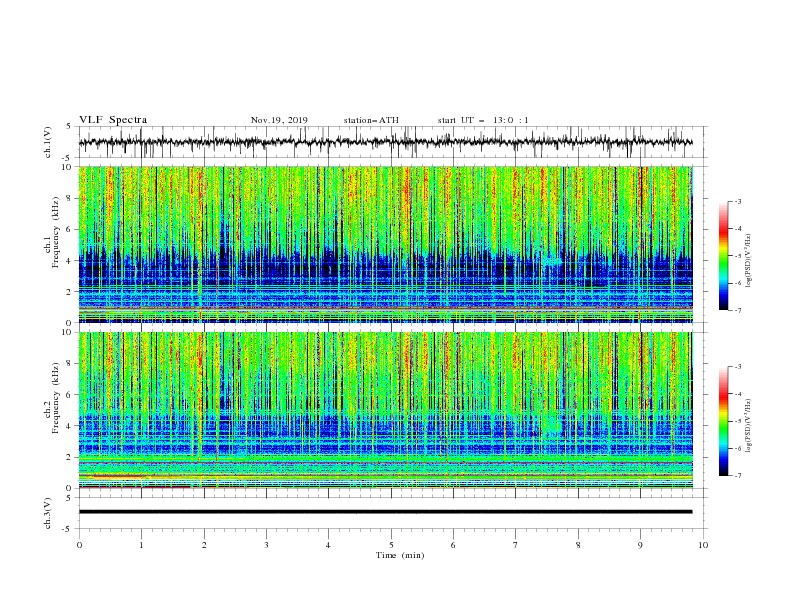Click the "10" tick ending the time axis
Screen dimensions: 792x612
click(703, 545)
